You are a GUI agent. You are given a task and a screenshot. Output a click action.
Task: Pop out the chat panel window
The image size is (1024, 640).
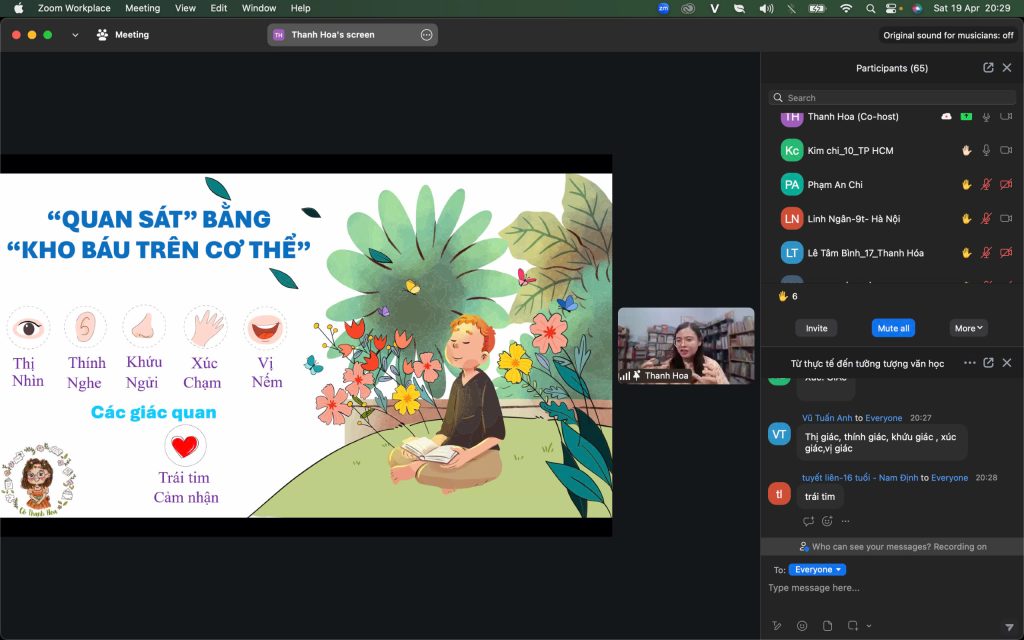pos(988,363)
